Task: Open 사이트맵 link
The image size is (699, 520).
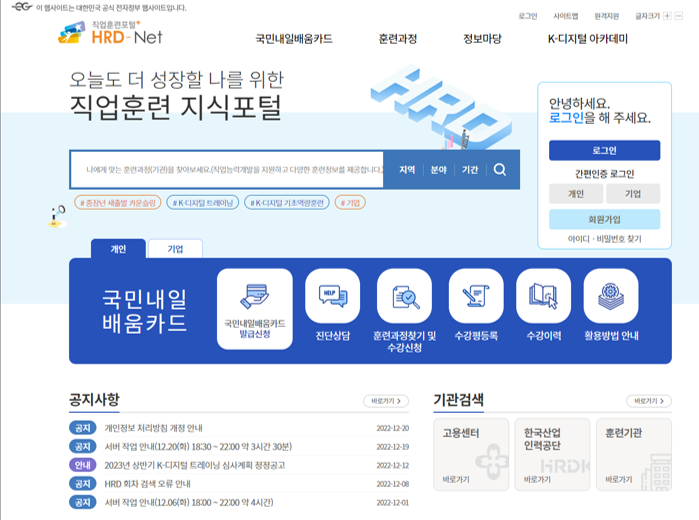Action: (566, 16)
